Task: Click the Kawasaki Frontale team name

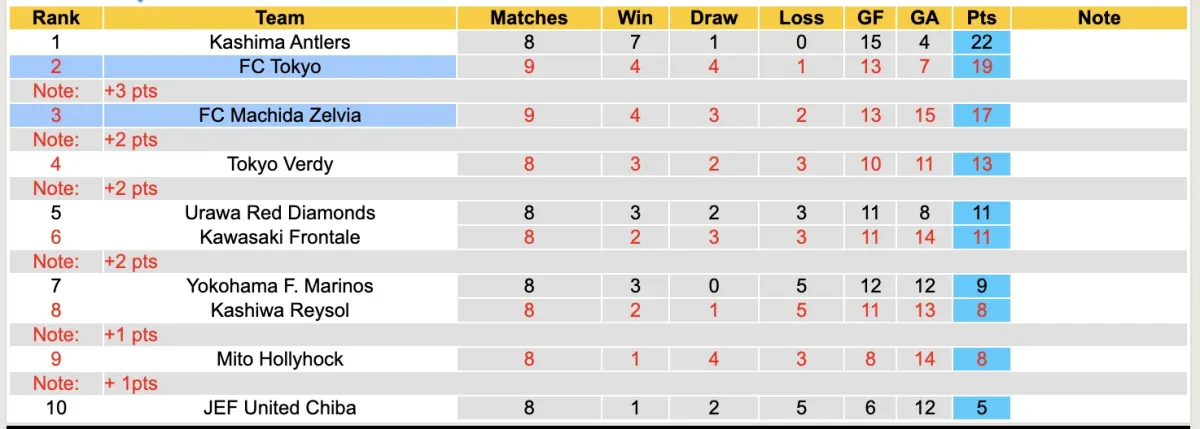Action: coord(280,237)
